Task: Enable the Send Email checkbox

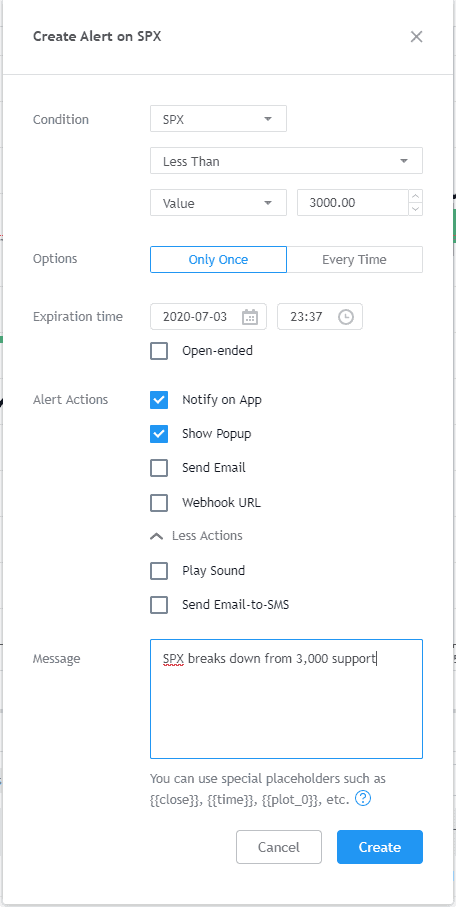Action: coord(159,468)
